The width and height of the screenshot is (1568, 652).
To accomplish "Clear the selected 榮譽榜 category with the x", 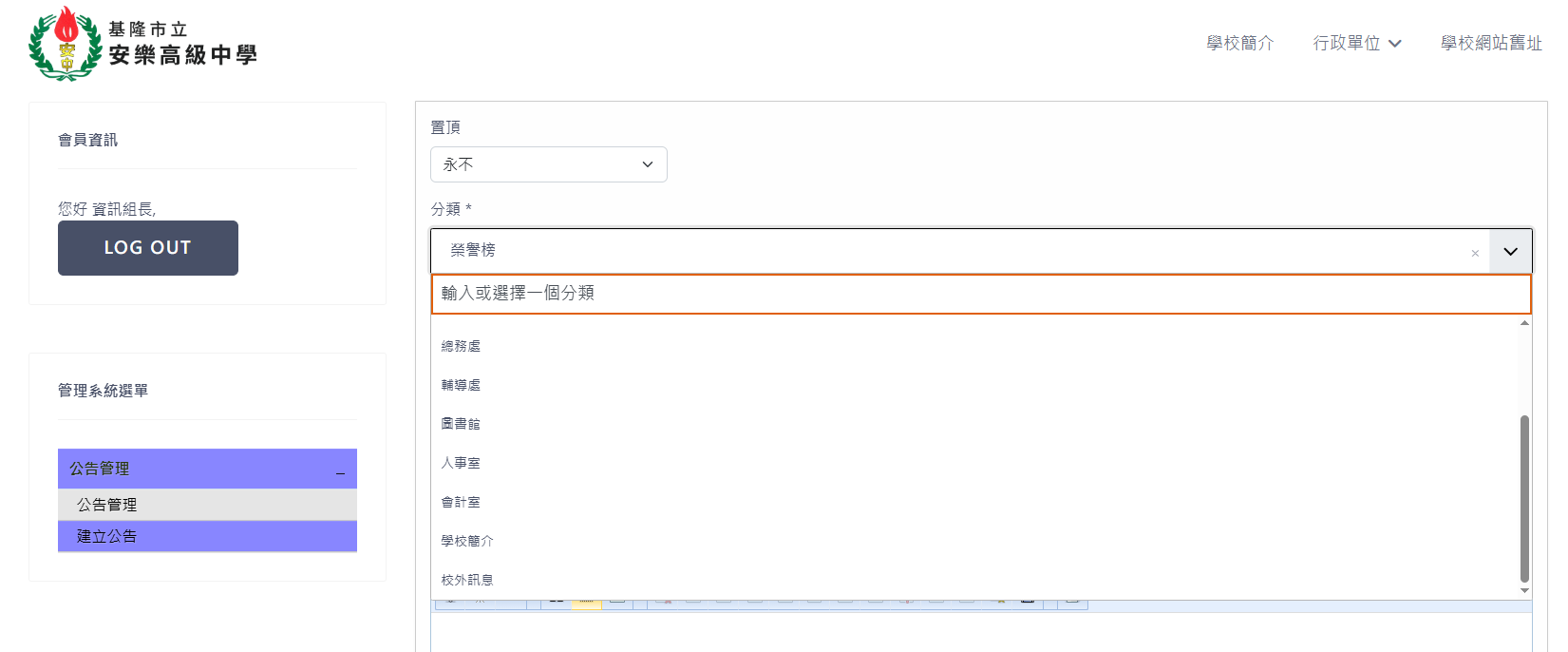I will pos(1475,253).
